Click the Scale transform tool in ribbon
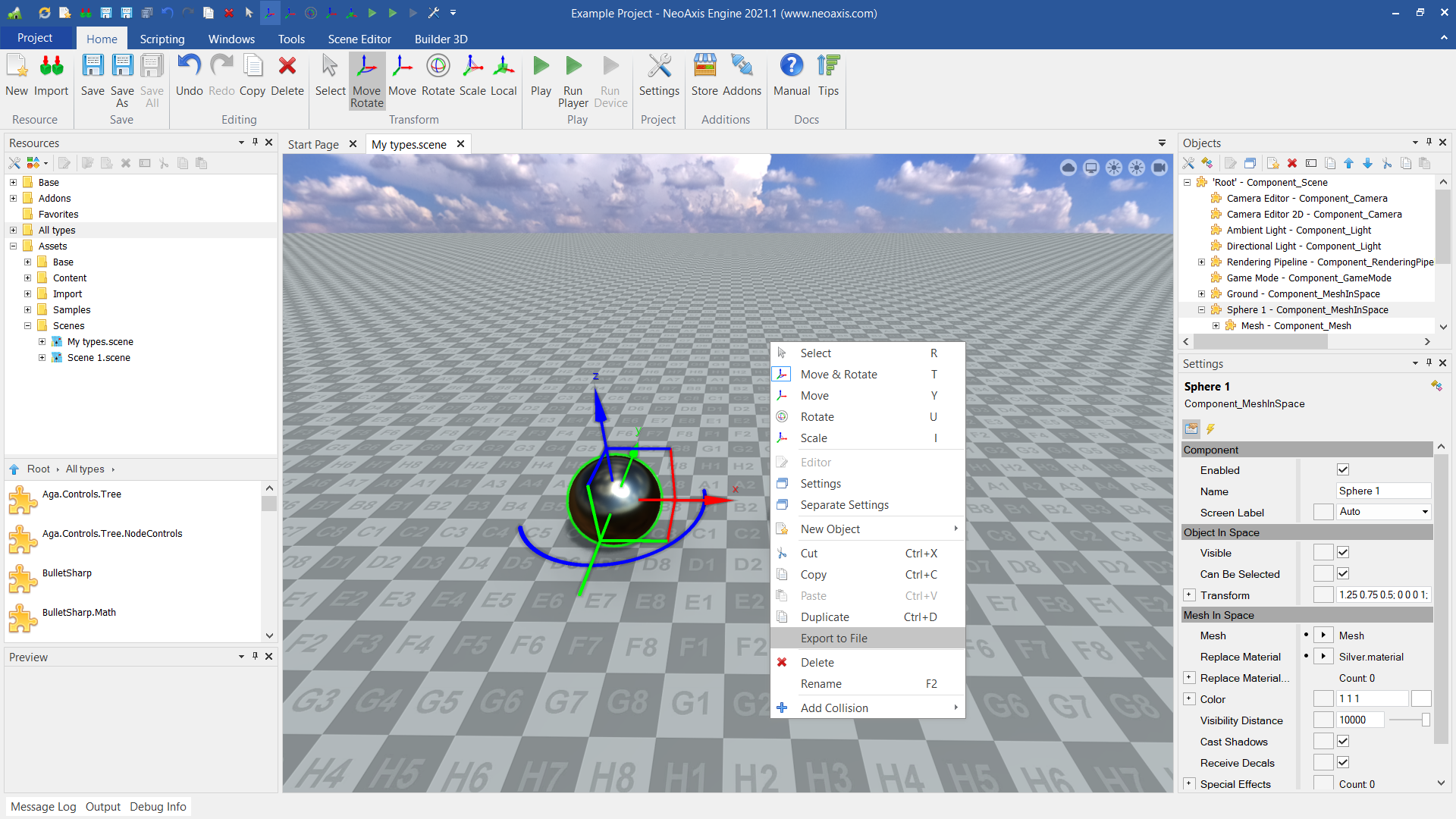 click(x=472, y=76)
